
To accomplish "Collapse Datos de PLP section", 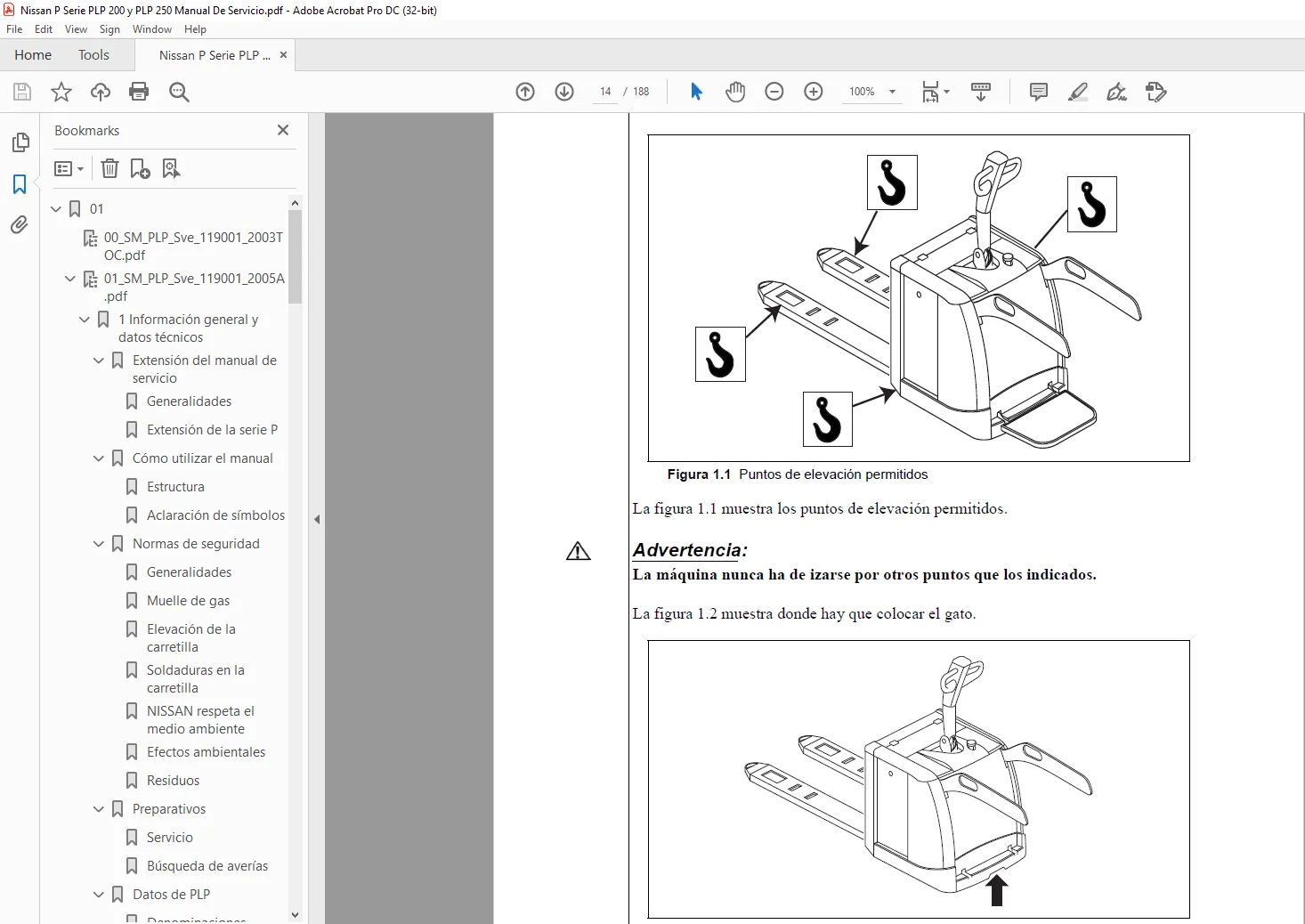I will (x=99, y=895).
